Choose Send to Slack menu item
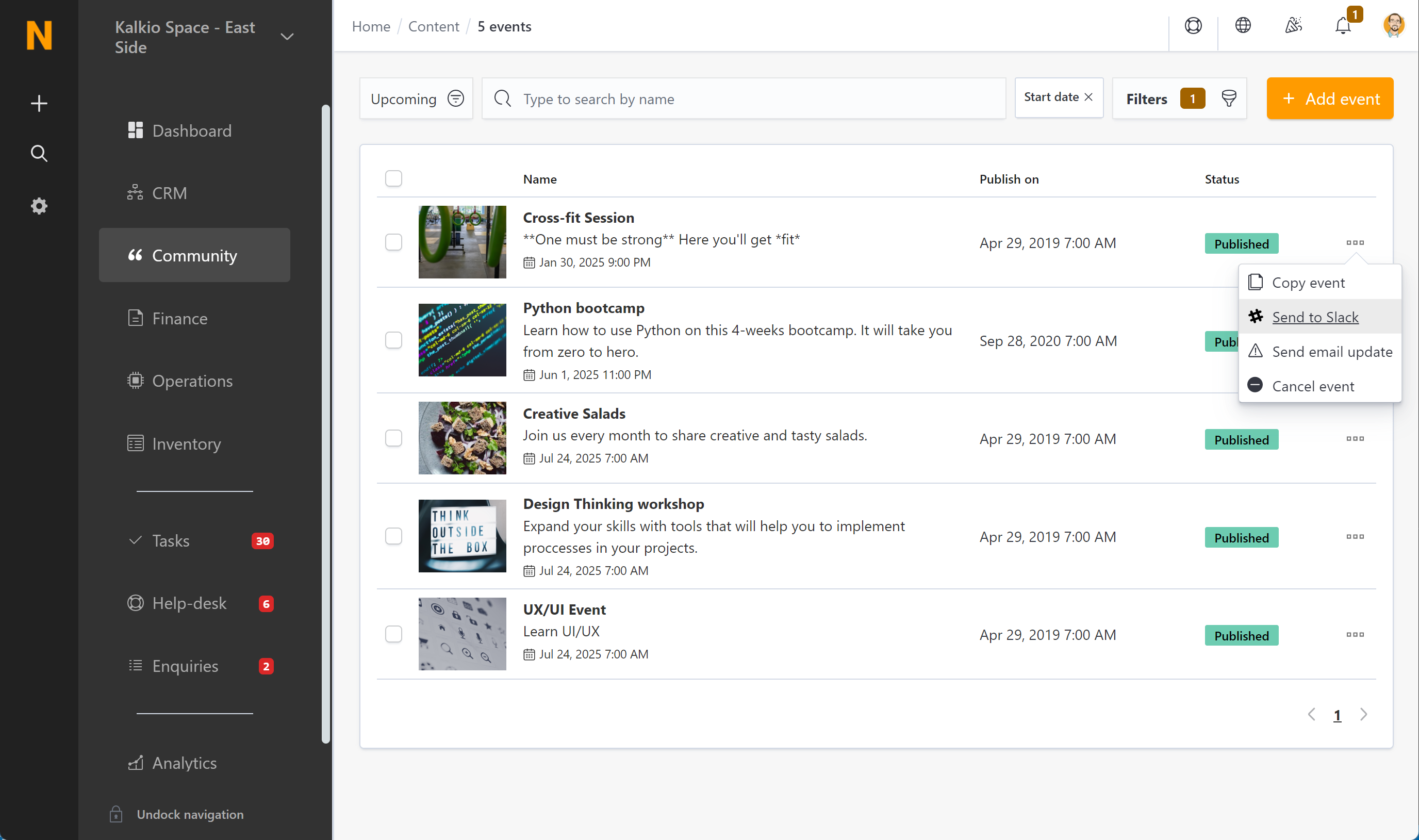Image resolution: width=1419 pixels, height=840 pixels. coord(1320,317)
